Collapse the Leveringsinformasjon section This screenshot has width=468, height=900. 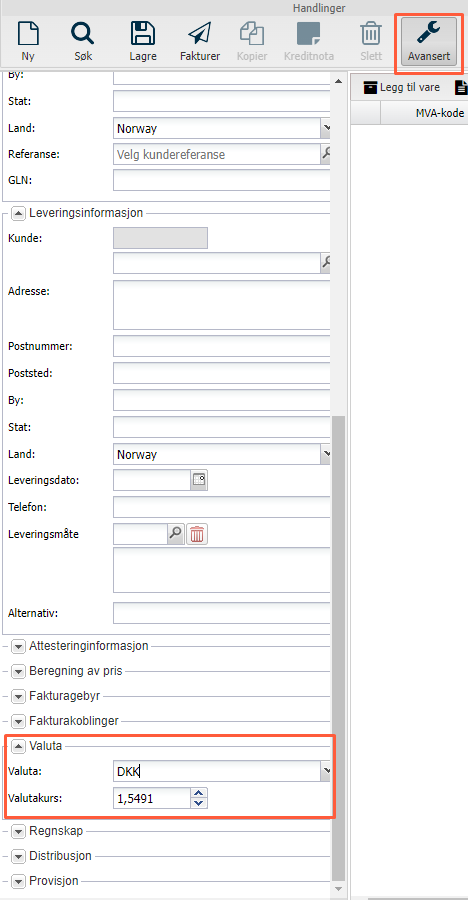pyautogui.click(x=19, y=213)
